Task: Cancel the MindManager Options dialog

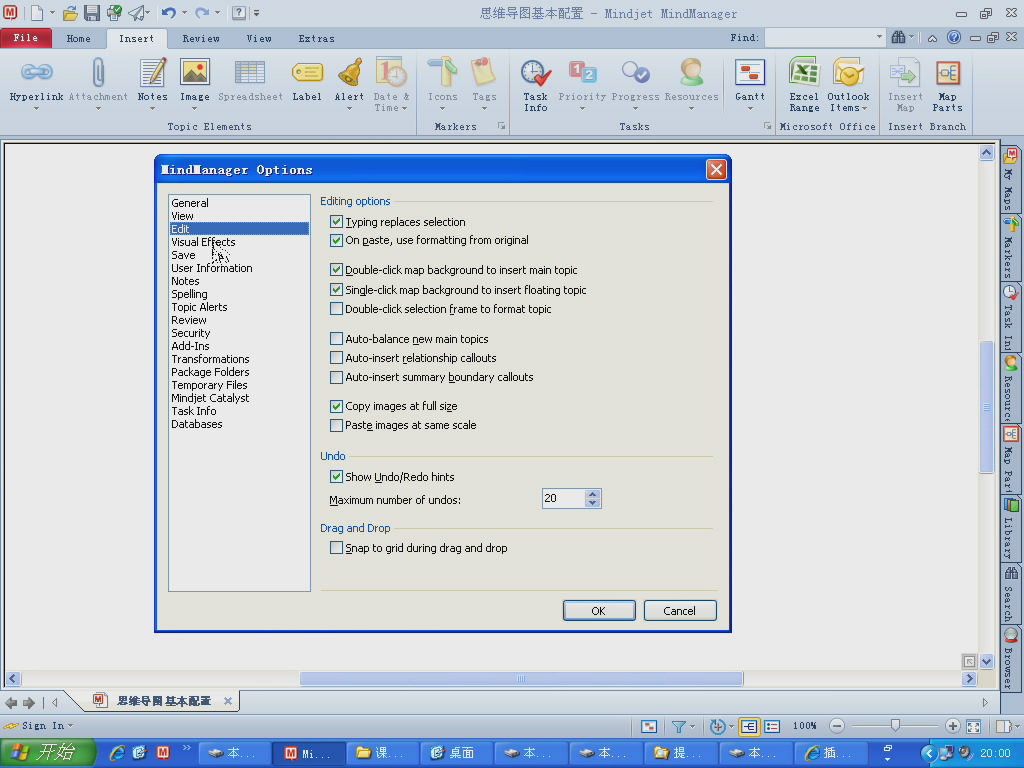Action: [x=680, y=611]
